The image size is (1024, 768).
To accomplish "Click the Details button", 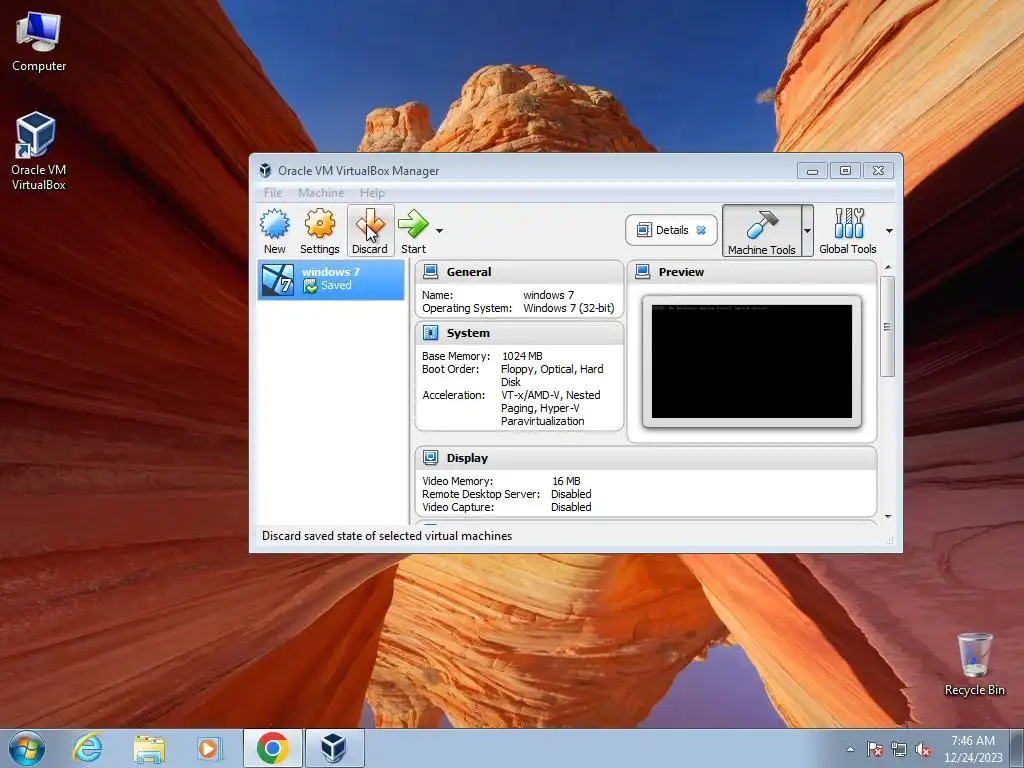I will [x=671, y=230].
